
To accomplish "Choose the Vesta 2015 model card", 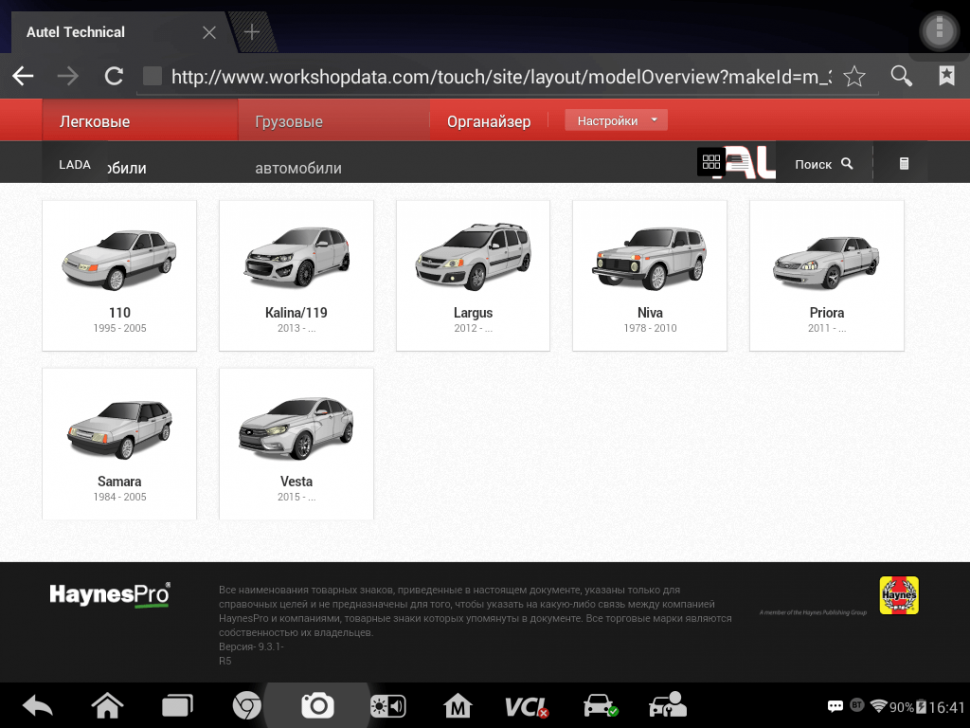I will 296,444.
